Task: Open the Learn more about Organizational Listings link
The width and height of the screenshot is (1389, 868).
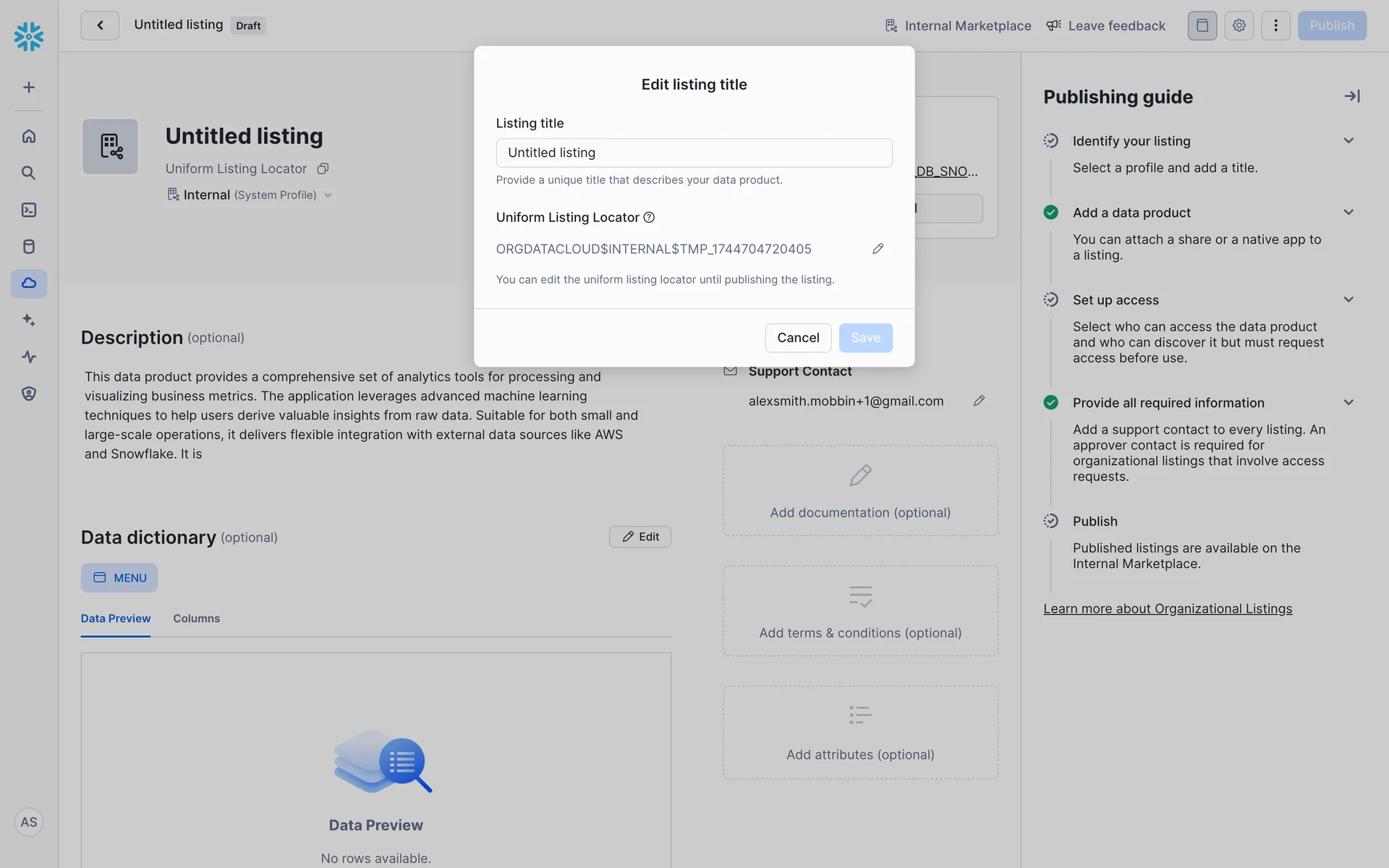Action: point(1167,609)
